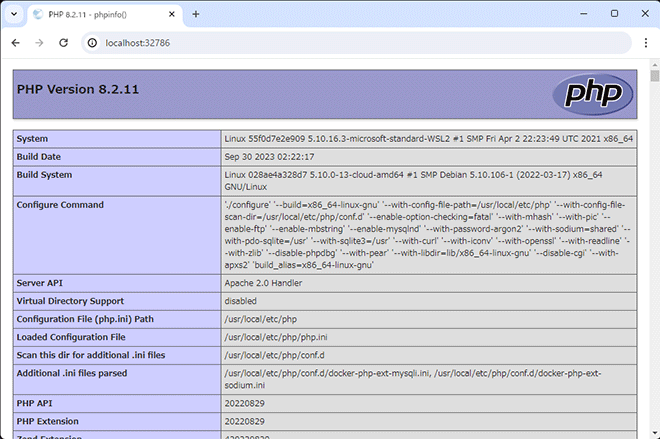660x439 pixels.
Task: Click the System value starting "Linux 55f0d7e2e909"
Action: (x=428, y=139)
